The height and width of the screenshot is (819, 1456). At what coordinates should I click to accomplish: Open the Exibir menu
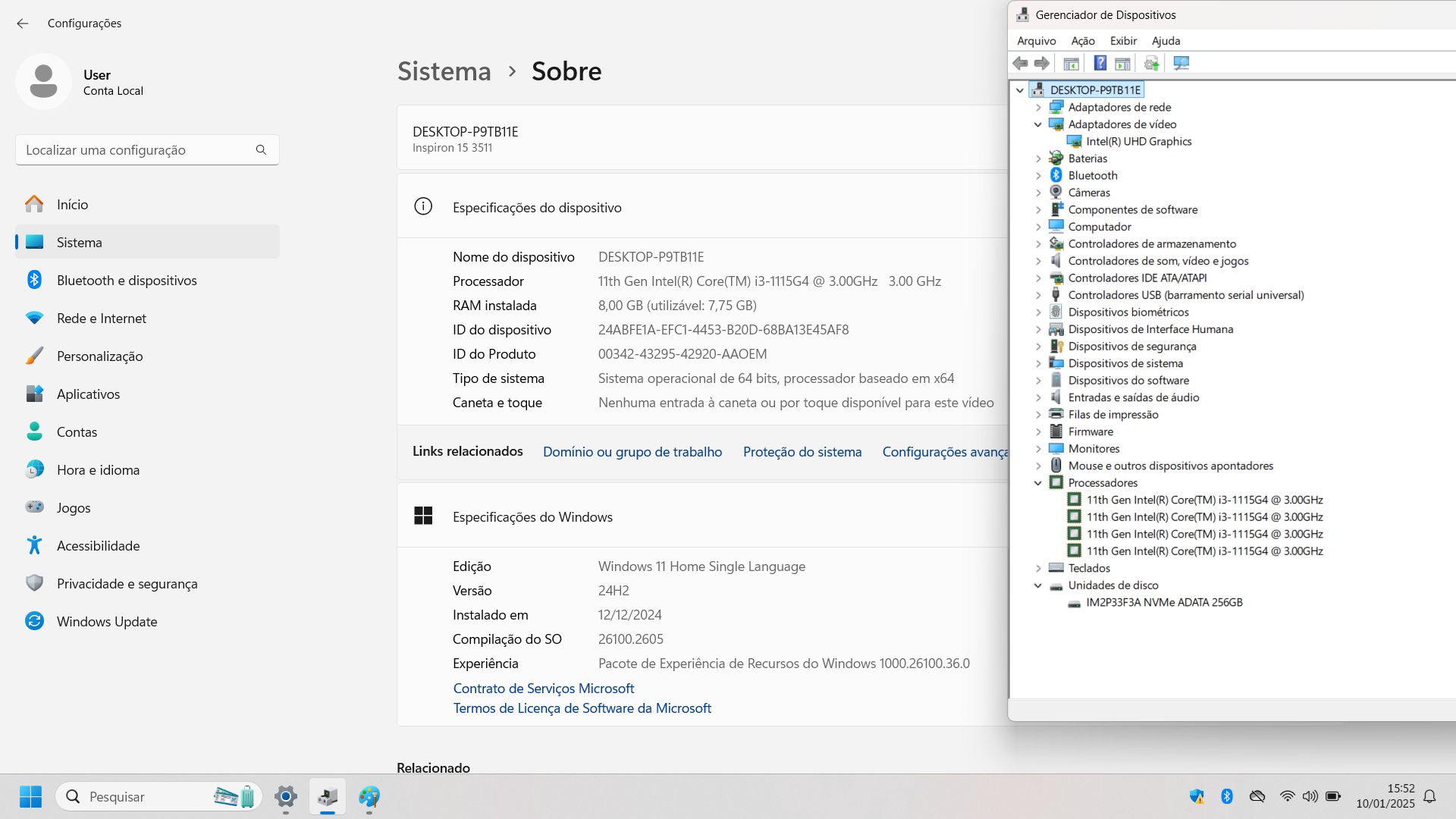[x=1123, y=41]
